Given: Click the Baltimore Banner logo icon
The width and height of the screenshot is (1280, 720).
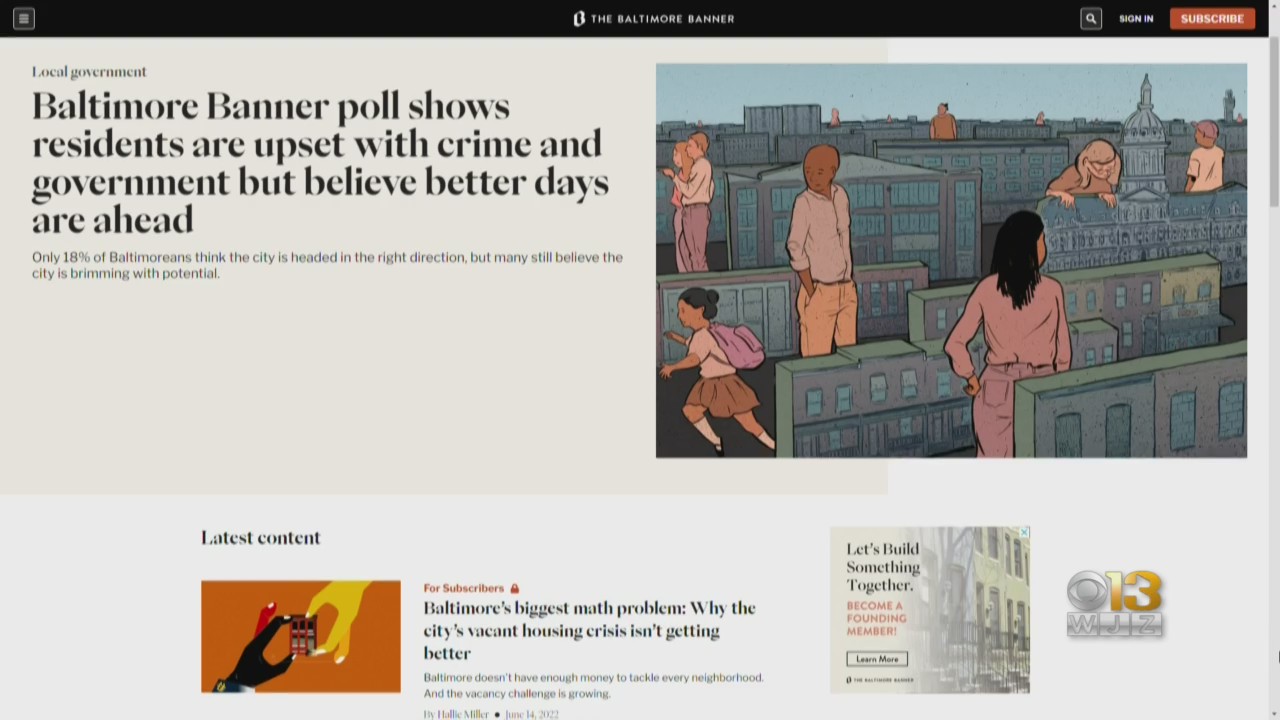Looking at the screenshot, I should (579, 18).
